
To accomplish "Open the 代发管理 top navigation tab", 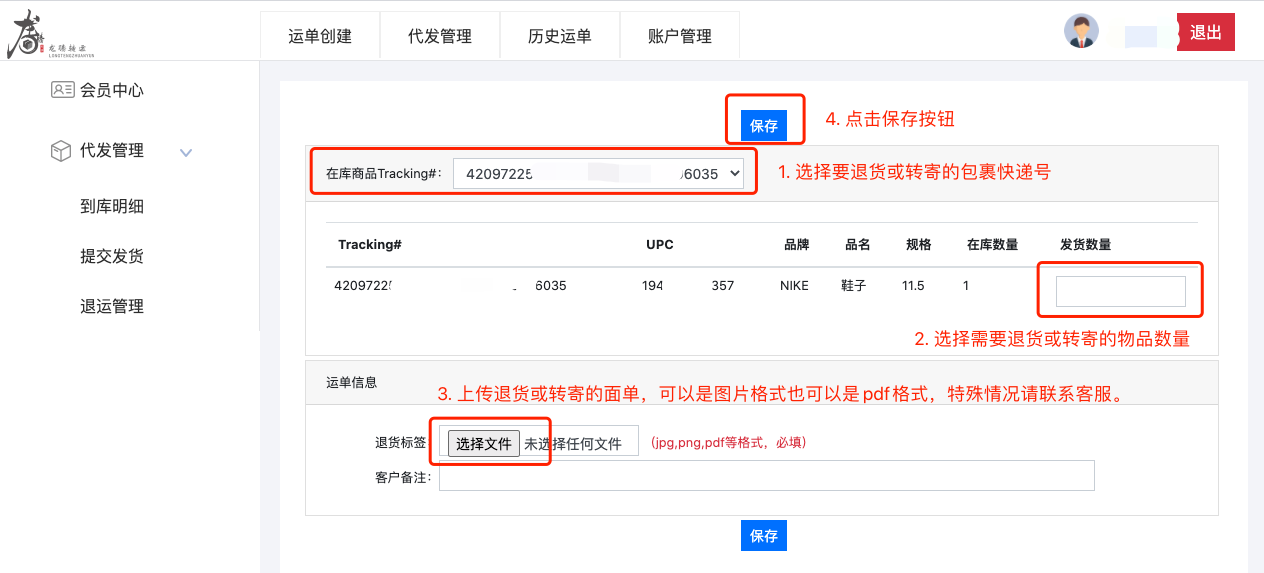I will click(440, 36).
